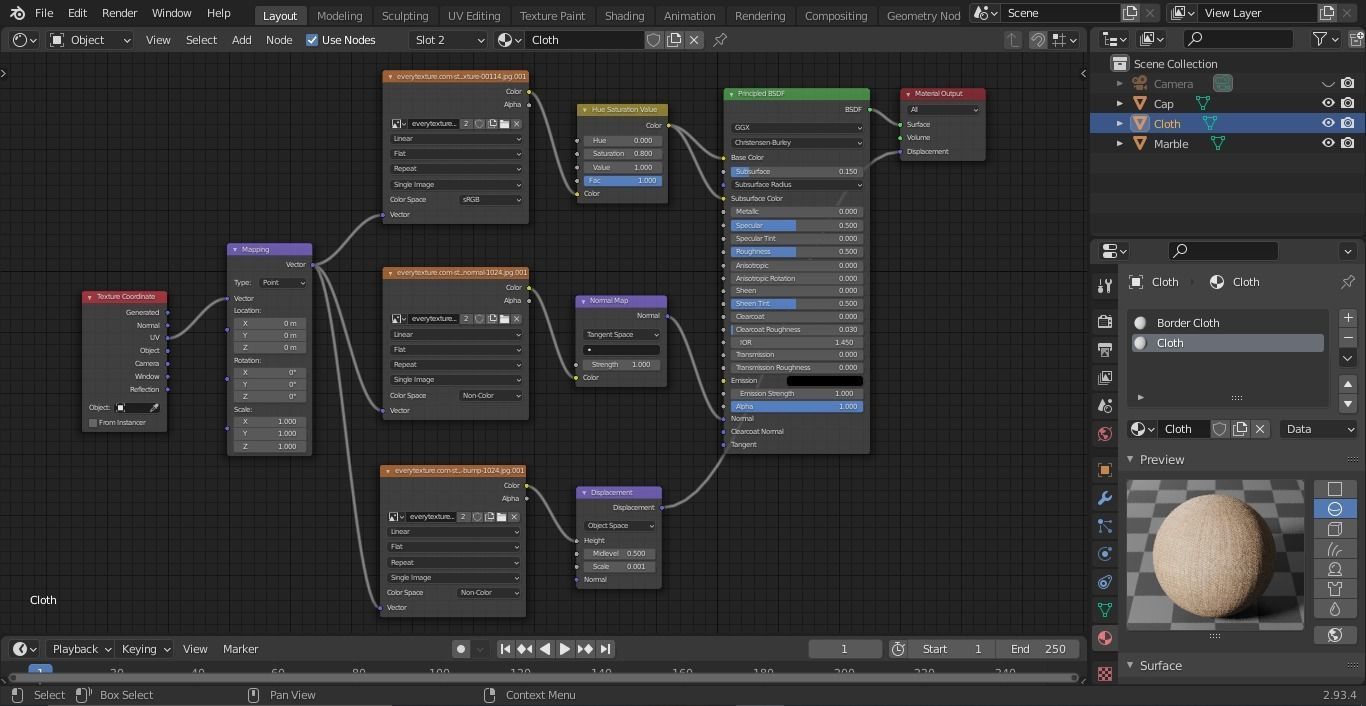Open the Render menu

pos(119,13)
